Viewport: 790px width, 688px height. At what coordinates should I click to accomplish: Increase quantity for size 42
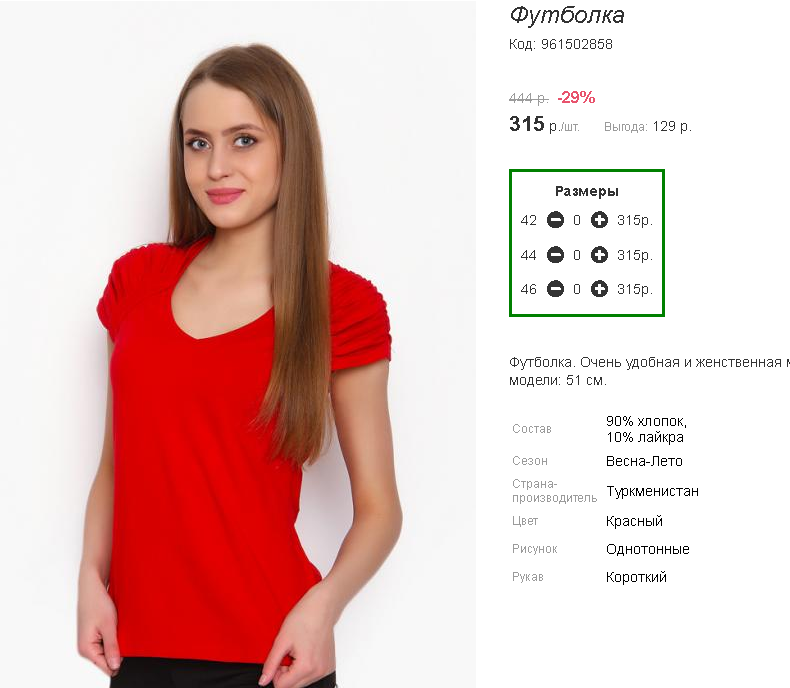[x=599, y=220]
